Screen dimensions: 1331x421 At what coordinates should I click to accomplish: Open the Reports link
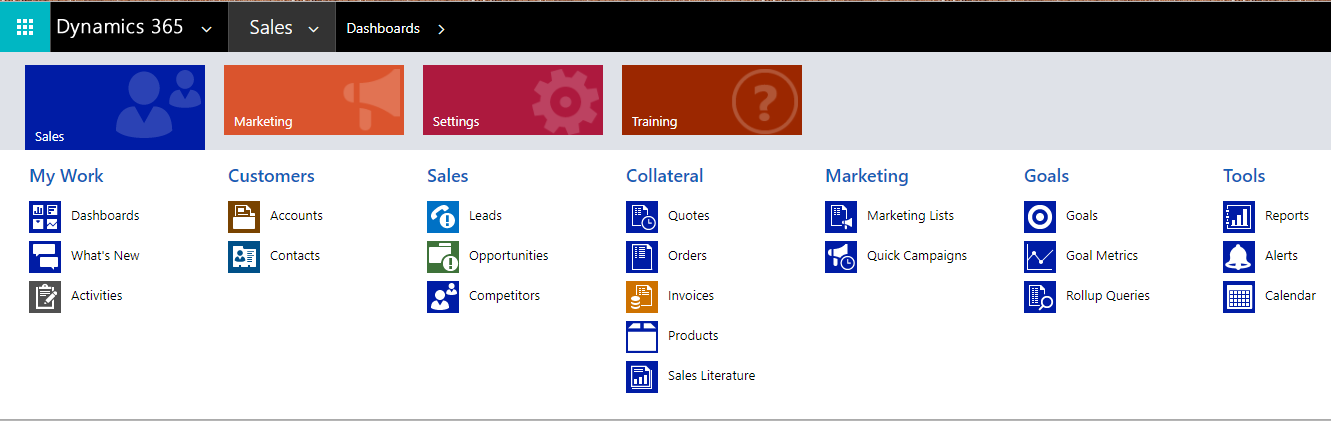coord(1287,216)
